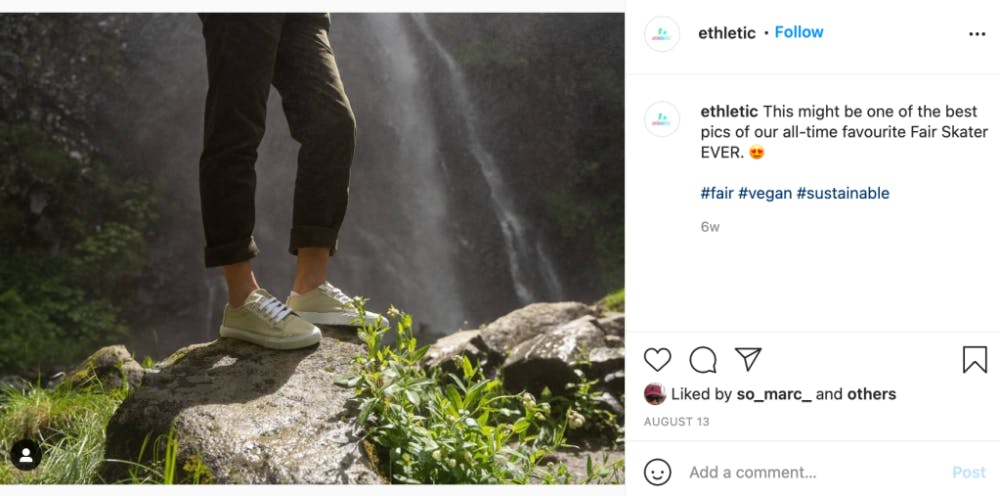The image size is (1000, 496).
Task: Click ethletic avatar beside the caption
Action: click(662, 119)
